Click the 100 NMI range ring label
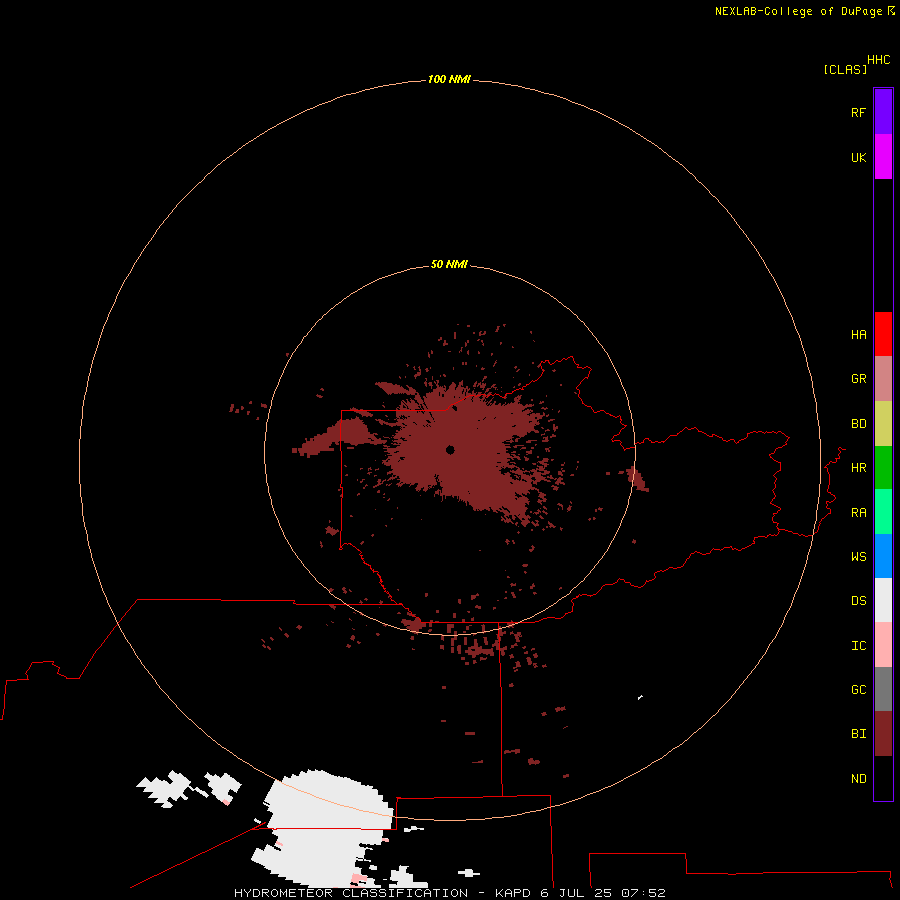The height and width of the screenshot is (900, 900). tap(449, 79)
